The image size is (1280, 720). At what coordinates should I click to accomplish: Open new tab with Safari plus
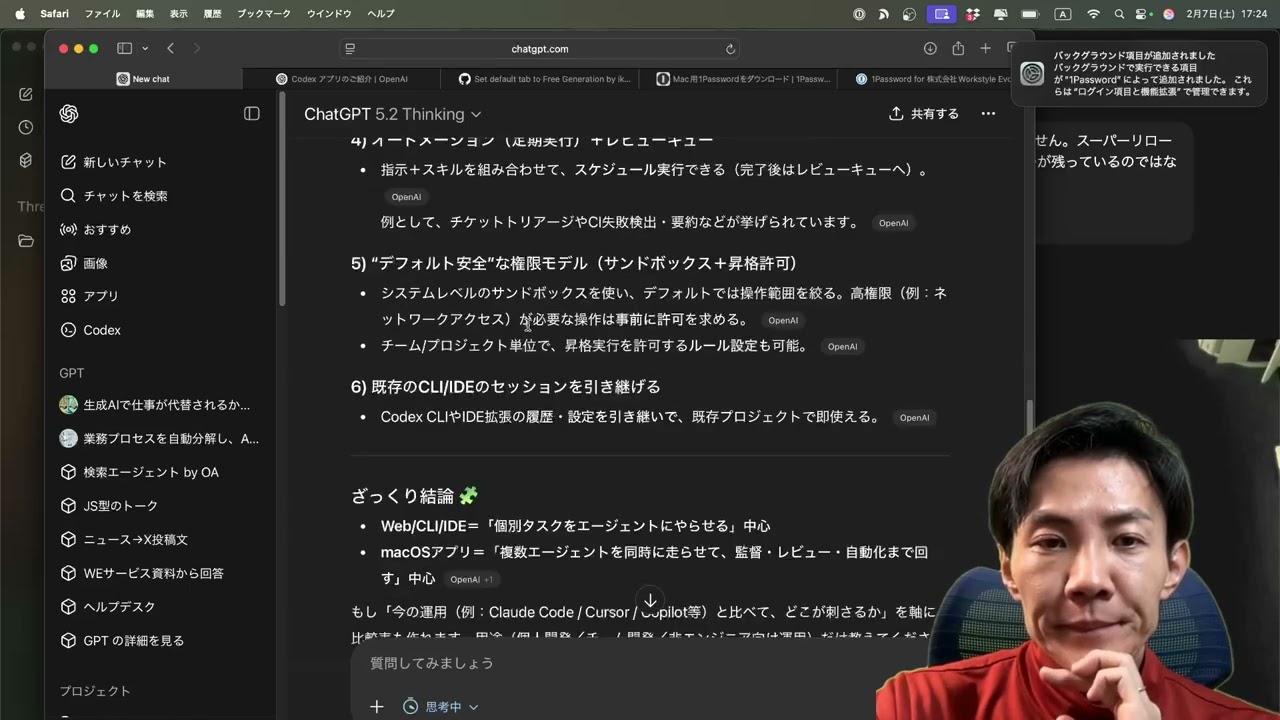pyautogui.click(x=985, y=48)
